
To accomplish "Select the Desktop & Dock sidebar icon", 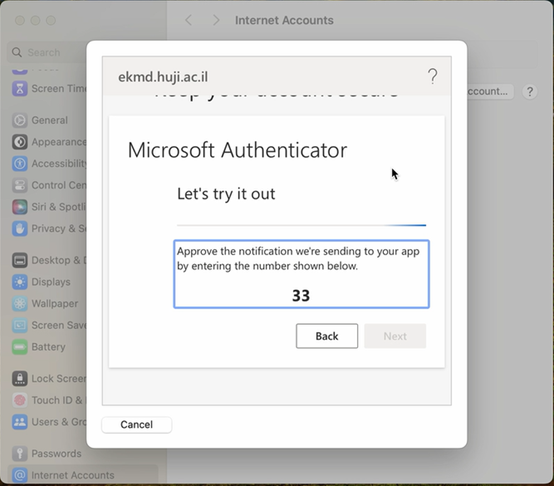I will click(20, 260).
